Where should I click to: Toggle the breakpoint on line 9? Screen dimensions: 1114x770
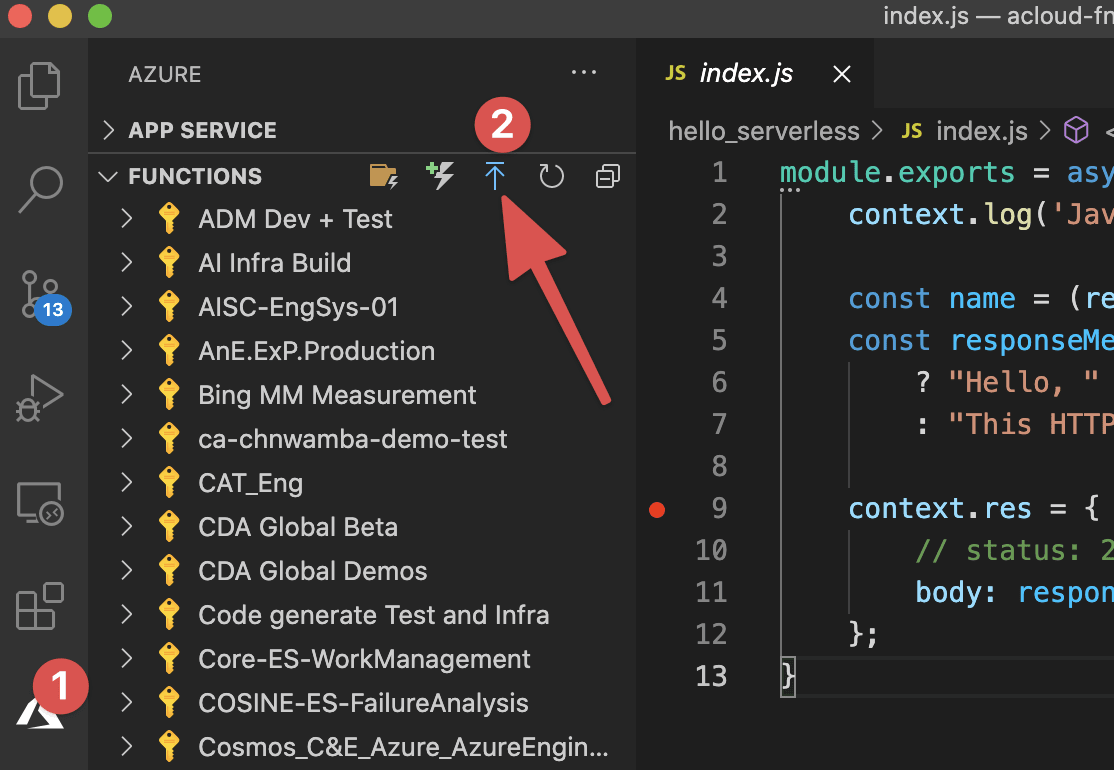pyautogui.click(x=657, y=509)
